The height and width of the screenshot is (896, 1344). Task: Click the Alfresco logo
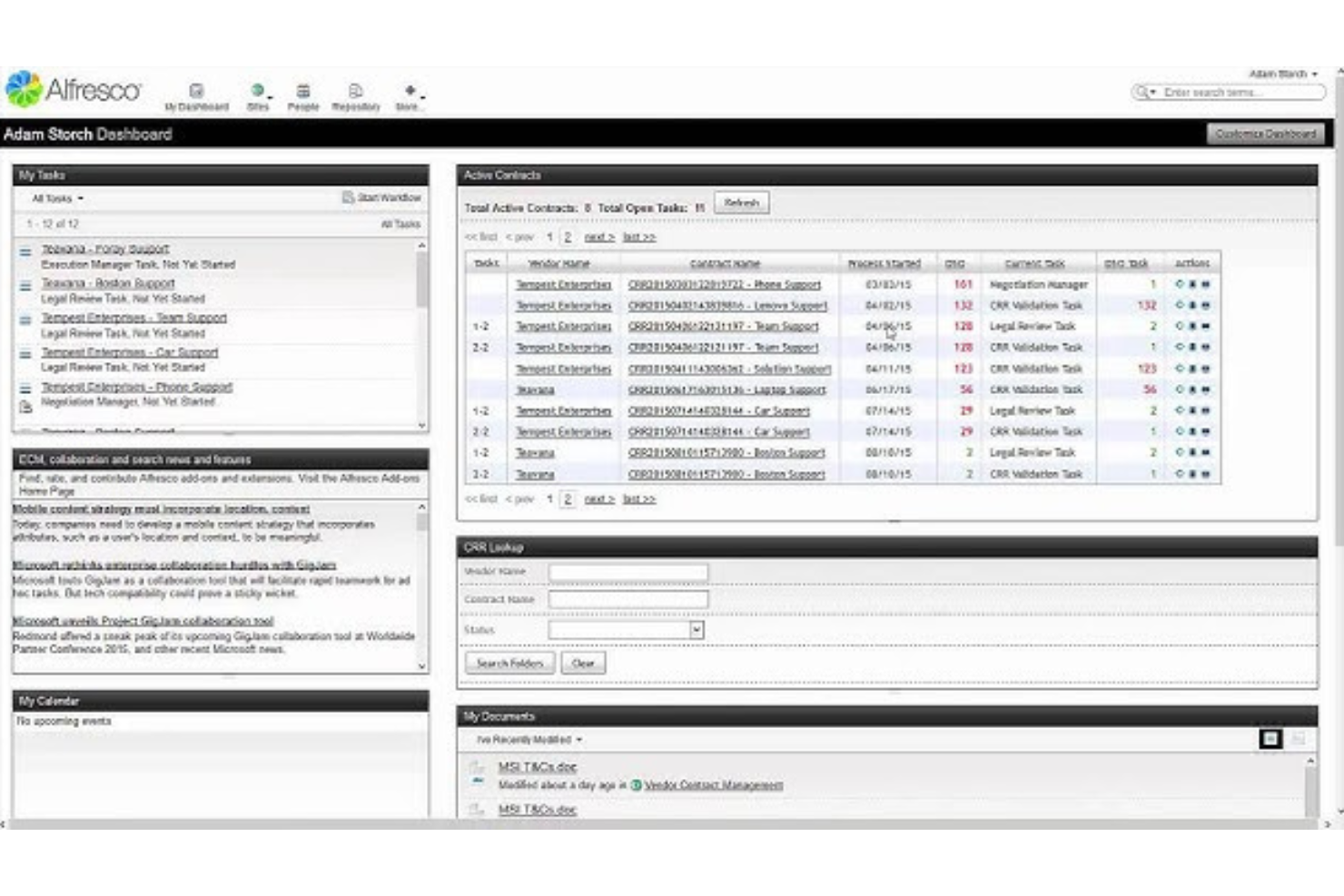(73, 90)
